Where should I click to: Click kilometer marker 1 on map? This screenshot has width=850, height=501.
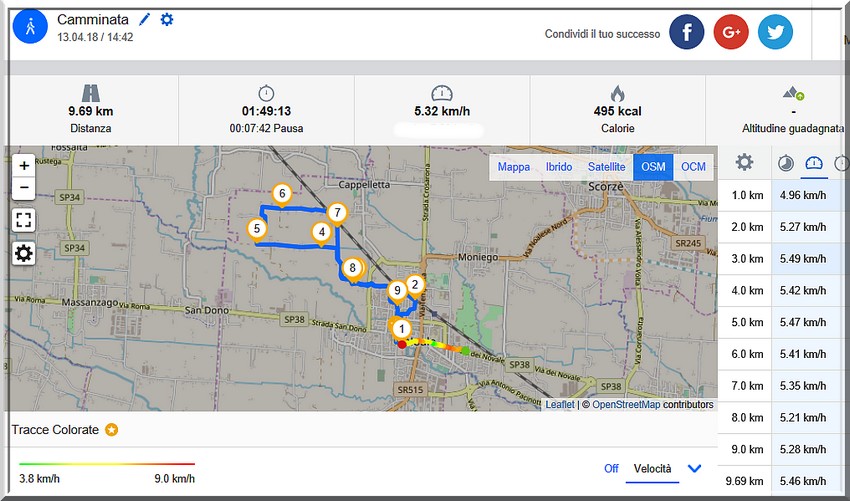pos(401,329)
